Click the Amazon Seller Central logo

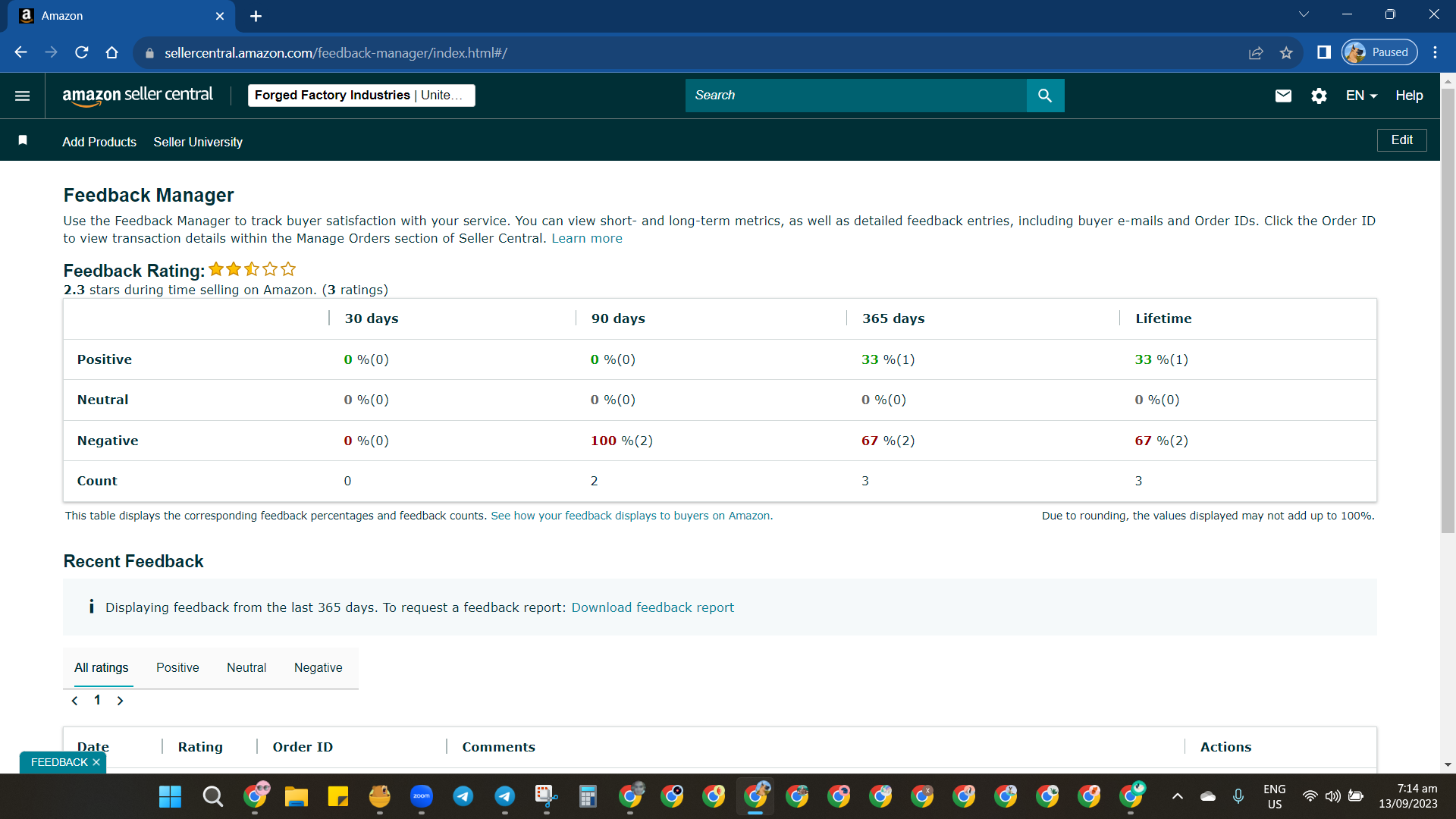click(x=137, y=96)
